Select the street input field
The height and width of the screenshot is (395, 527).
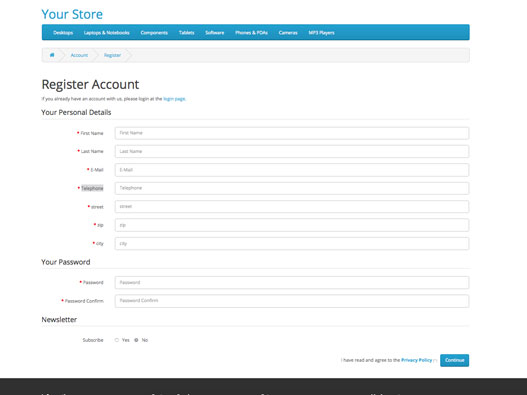pyautogui.click(x=292, y=206)
